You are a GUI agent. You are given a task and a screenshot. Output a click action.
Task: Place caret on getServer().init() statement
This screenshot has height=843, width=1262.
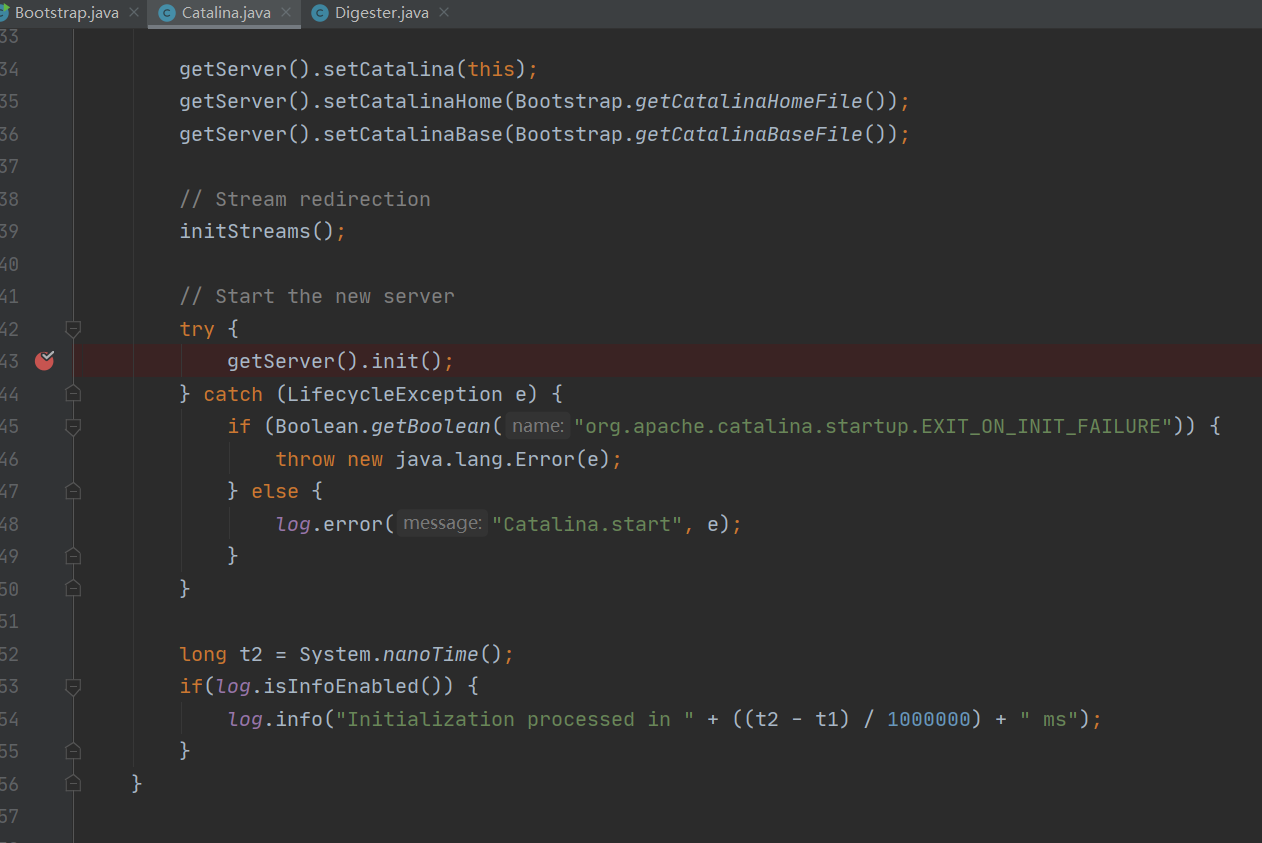coord(341,361)
